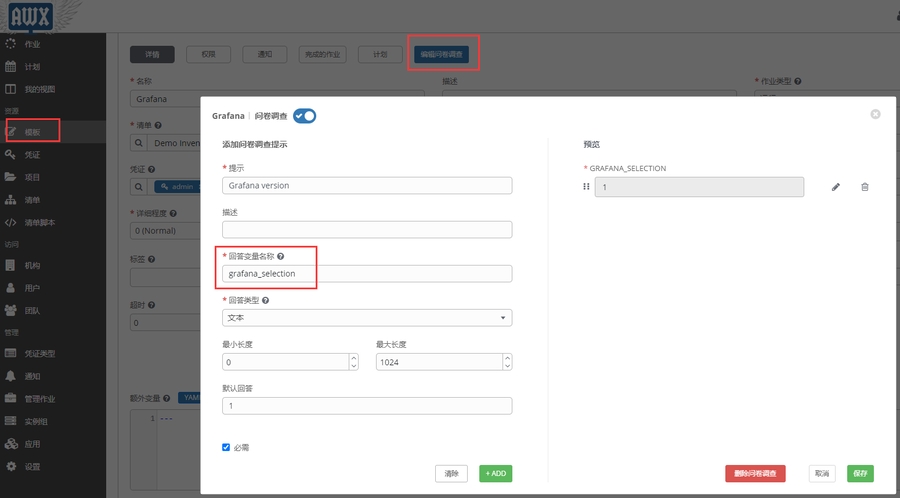Grab the drag handle of GRAFANA_SELECTION

[x=586, y=186]
